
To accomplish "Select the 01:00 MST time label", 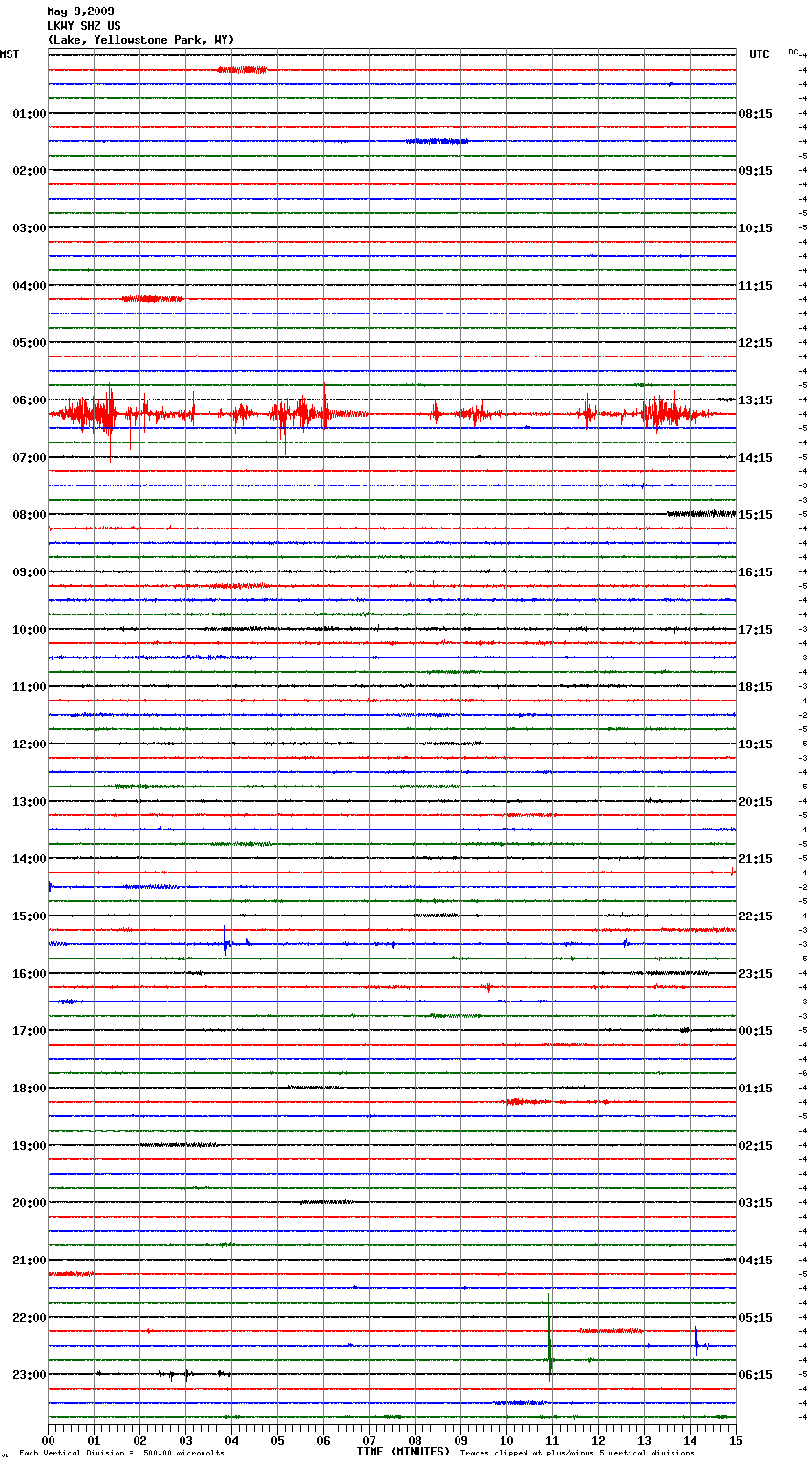I will pos(30,114).
